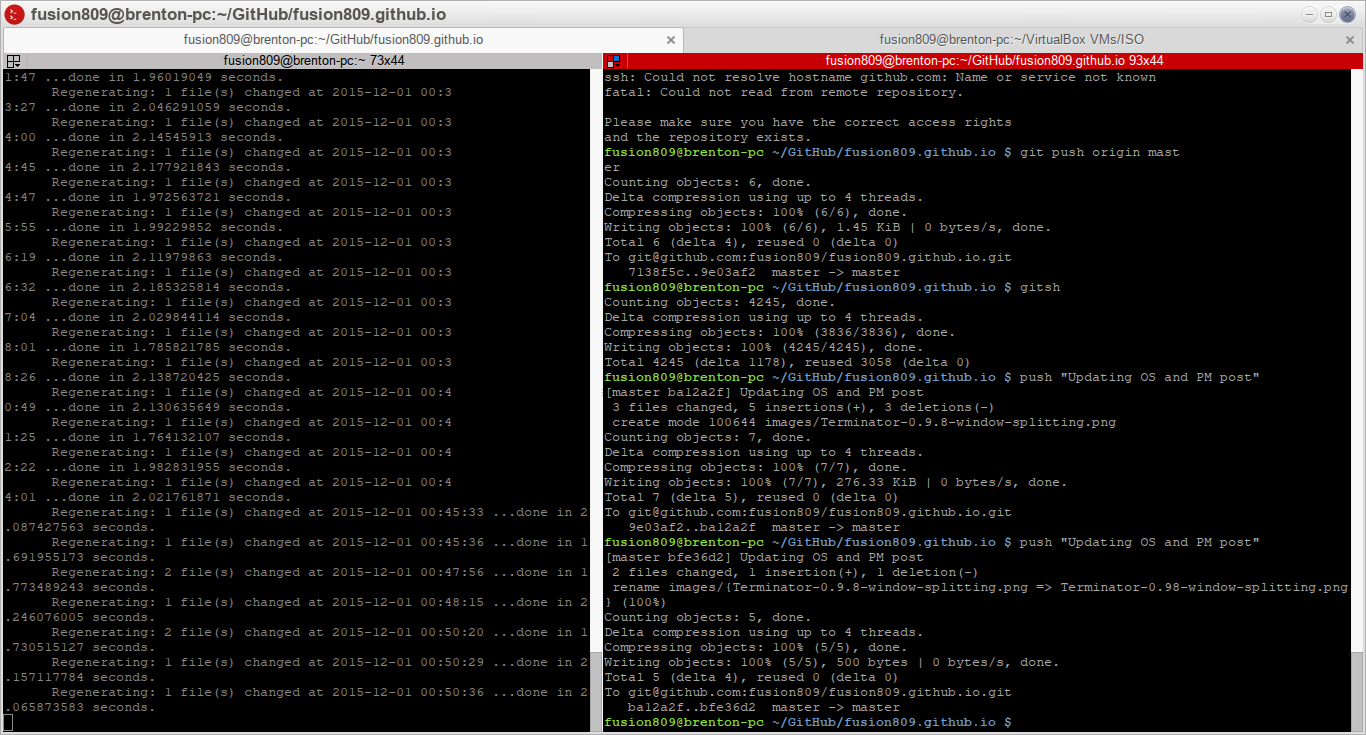Click 'Compressing objects: 100% (3836/3836), done.'

click(x=780, y=332)
